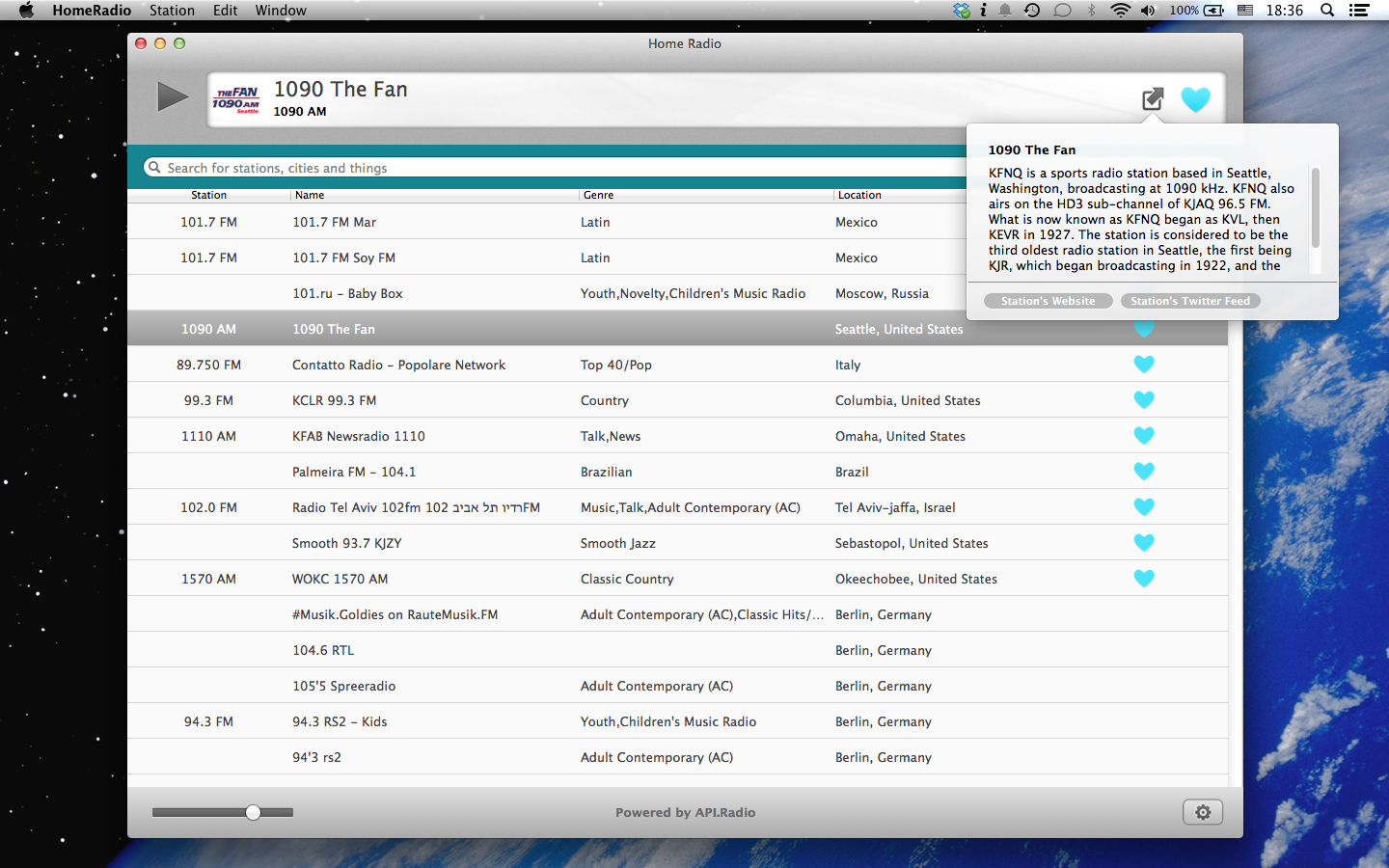Select the 101.7 FM Mar row
Screen dimensions: 1389x868
(x=677, y=222)
